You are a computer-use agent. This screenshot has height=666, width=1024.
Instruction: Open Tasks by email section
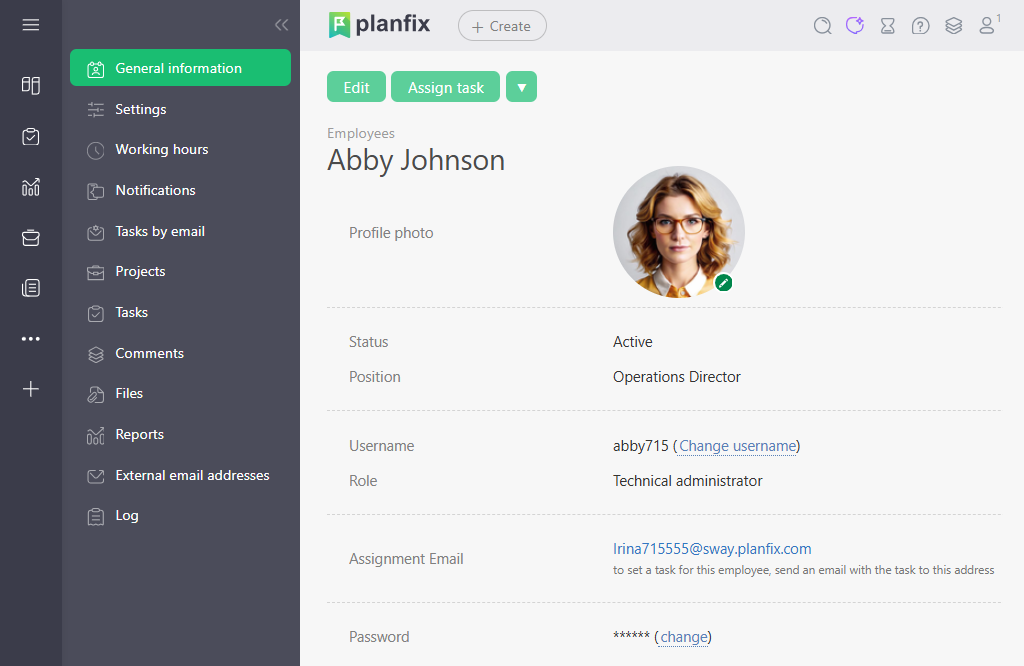click(x=180, y=232)
